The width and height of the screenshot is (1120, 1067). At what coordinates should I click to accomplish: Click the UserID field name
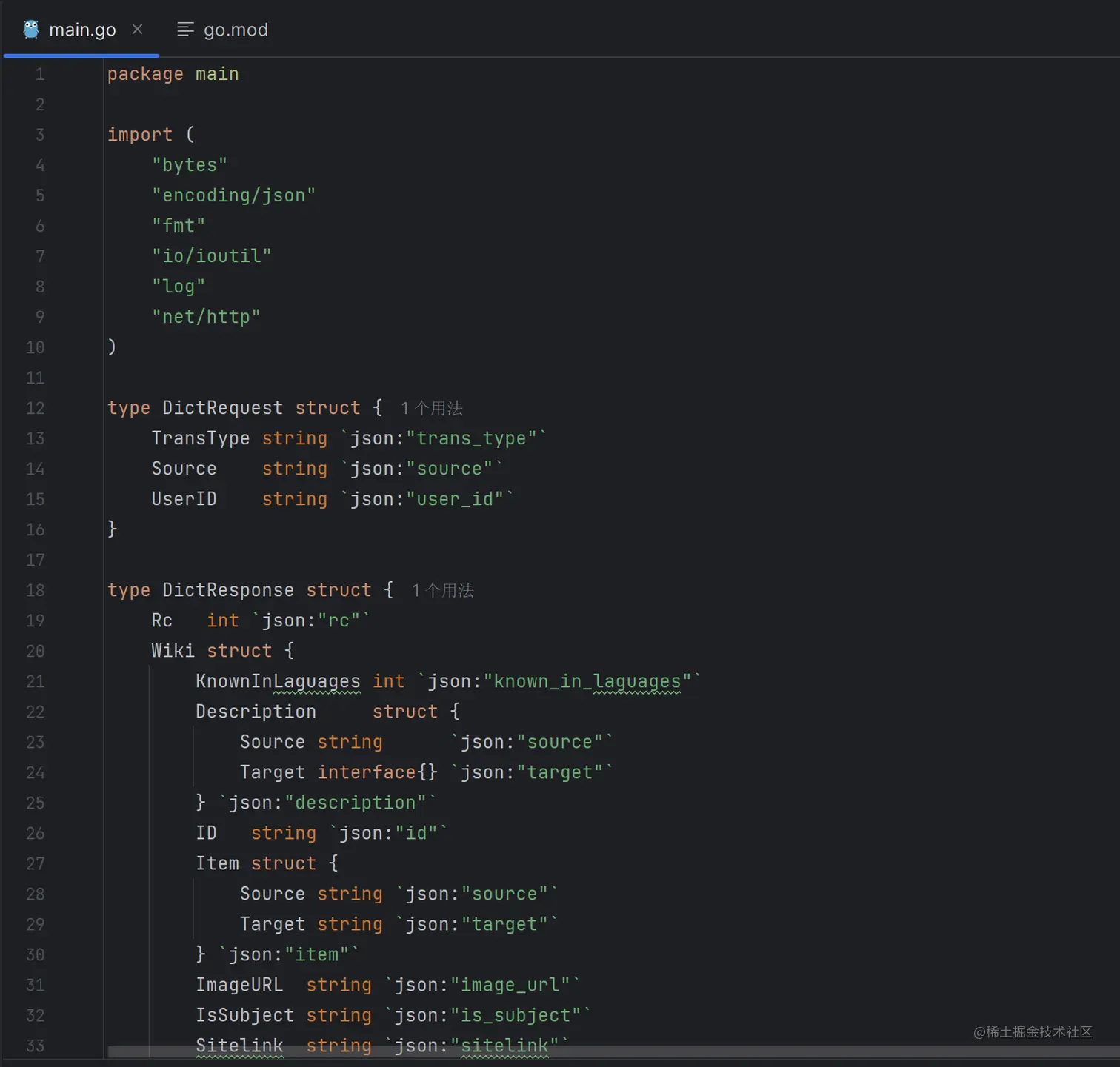(184, 499)
